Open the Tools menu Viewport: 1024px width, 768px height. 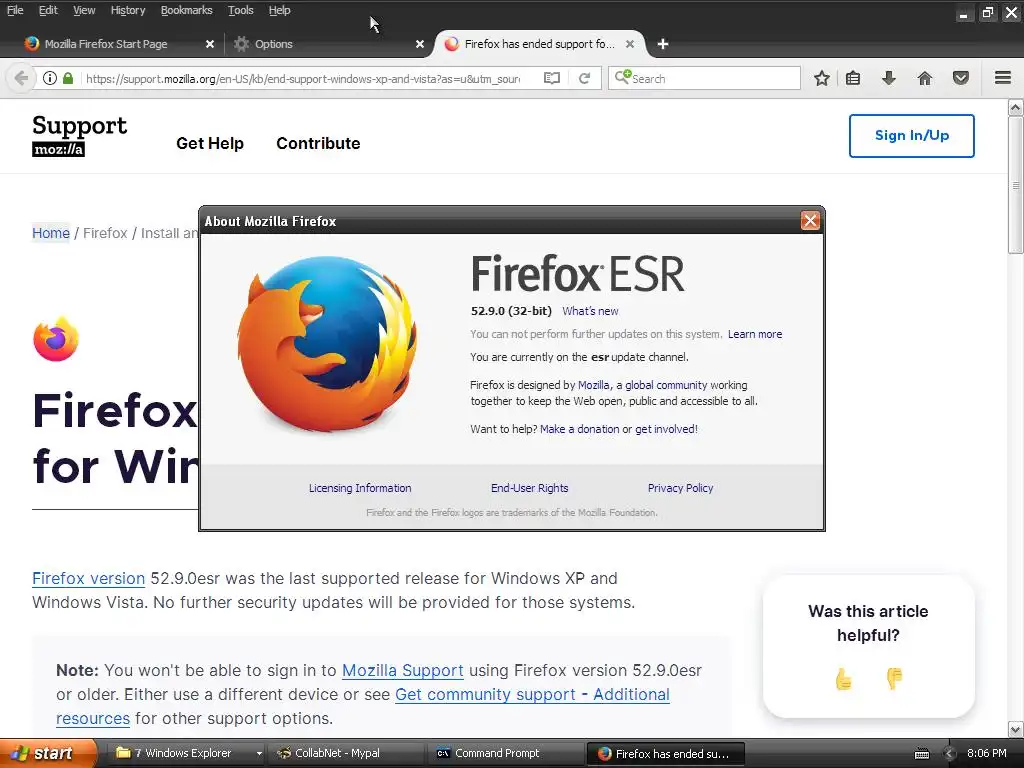point(240,10)
